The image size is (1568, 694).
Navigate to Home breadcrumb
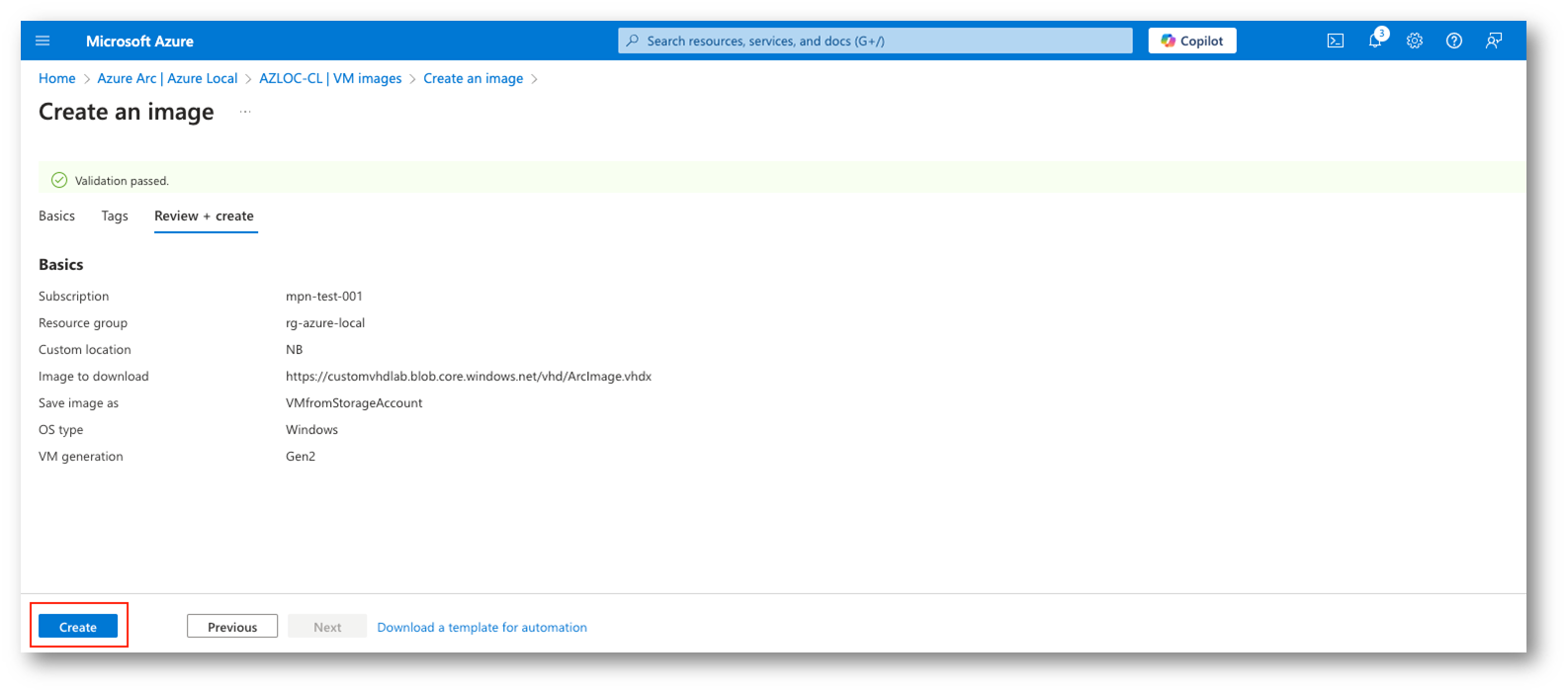(x=56, y=78)
